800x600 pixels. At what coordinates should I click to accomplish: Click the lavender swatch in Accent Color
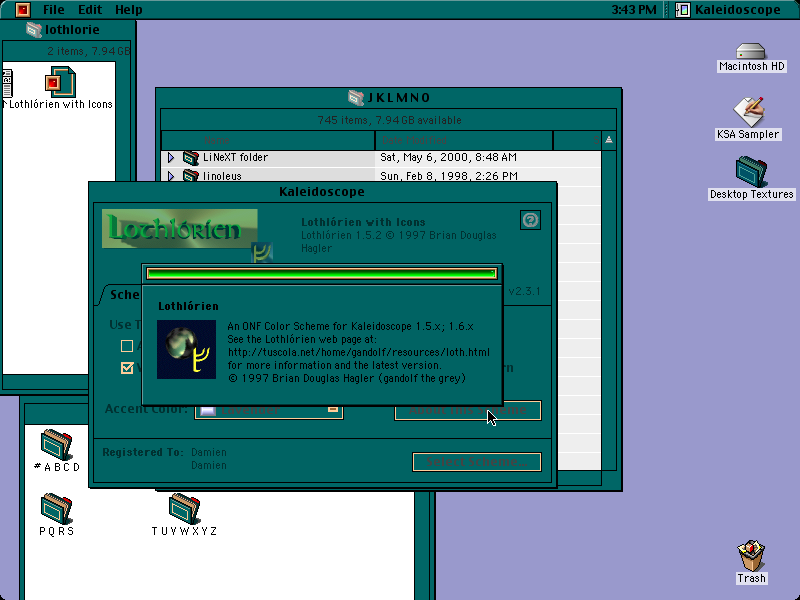point(208,410)
